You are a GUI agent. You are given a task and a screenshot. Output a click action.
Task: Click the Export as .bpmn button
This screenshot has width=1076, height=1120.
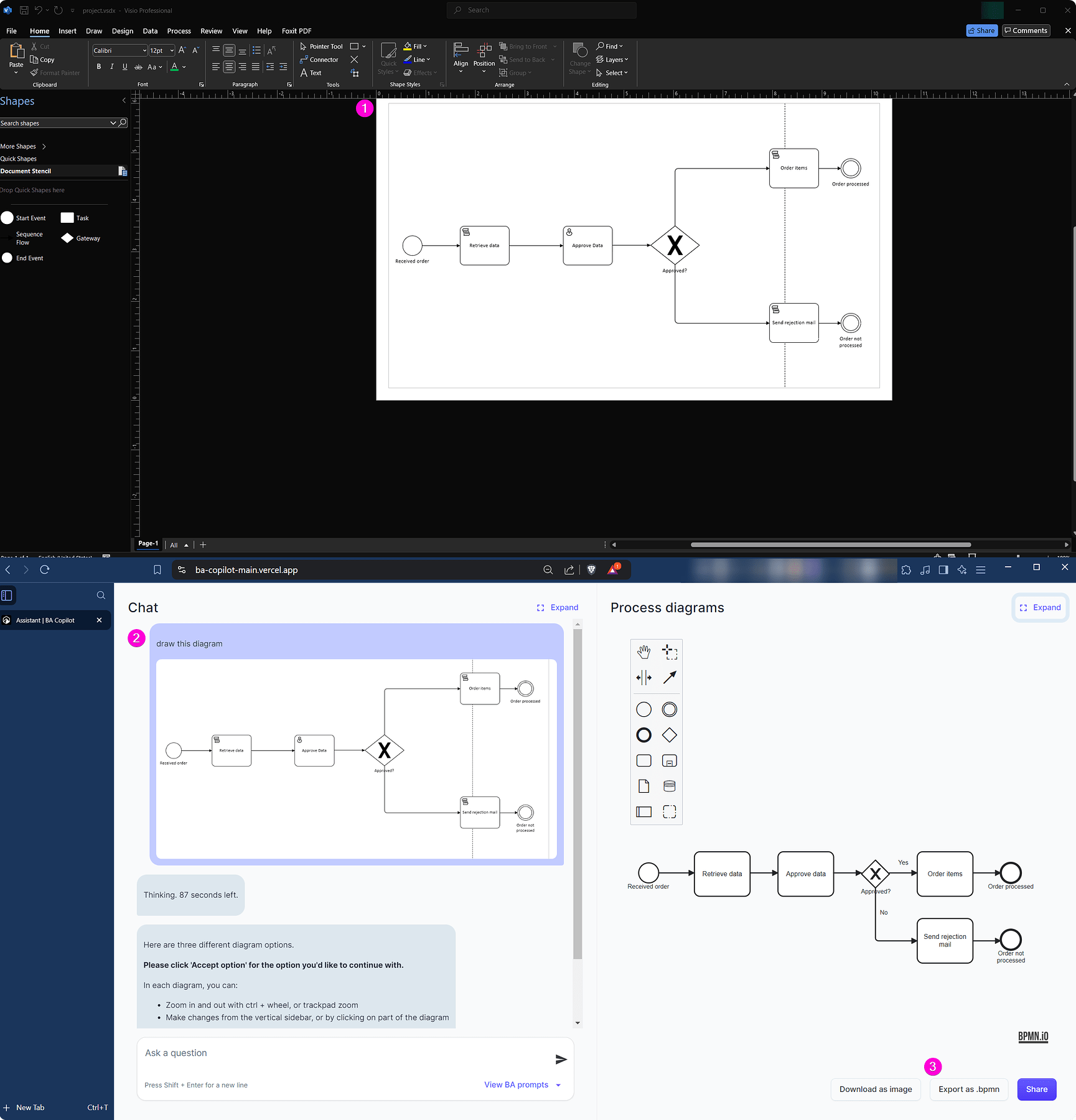click(968, 1090)
